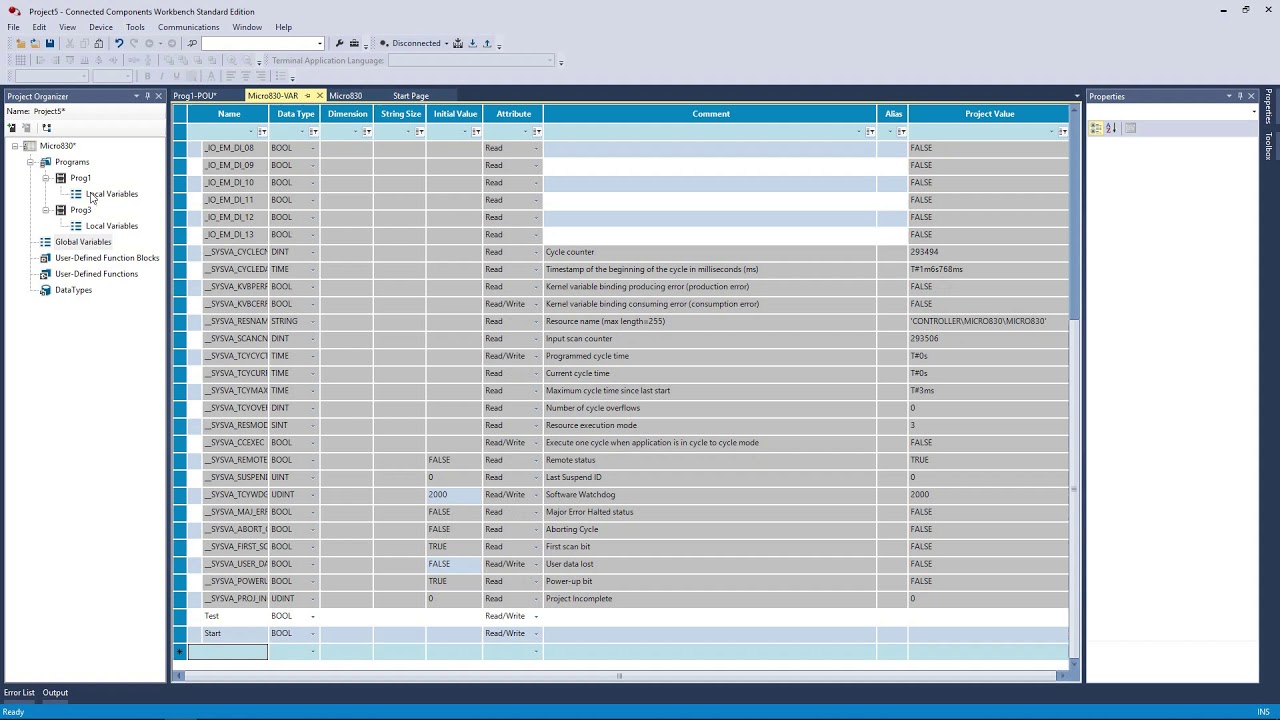The height and width of the screenshot is (720, 1280).
Task: Click the hierarchy view icon in Project Organizer
Action: pyautogui.click(x=46, y=128)
